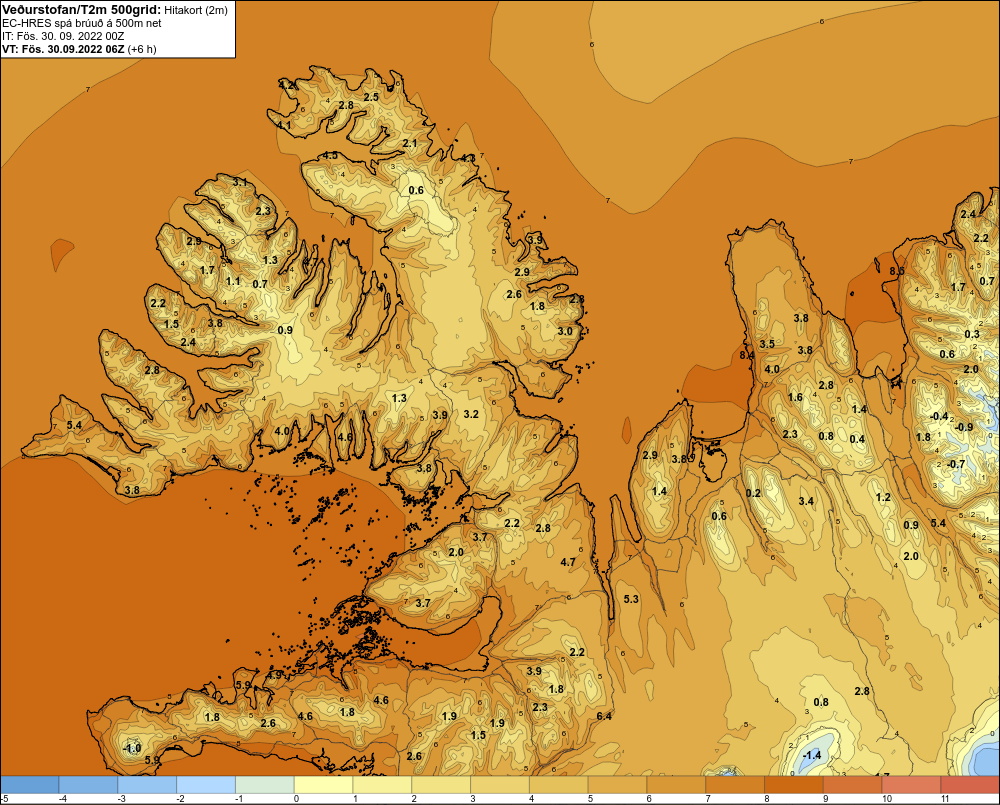Viewport: 1000px width, 805px height.
Task: Click the -1.4 temperature value
Action: [812, 755]
